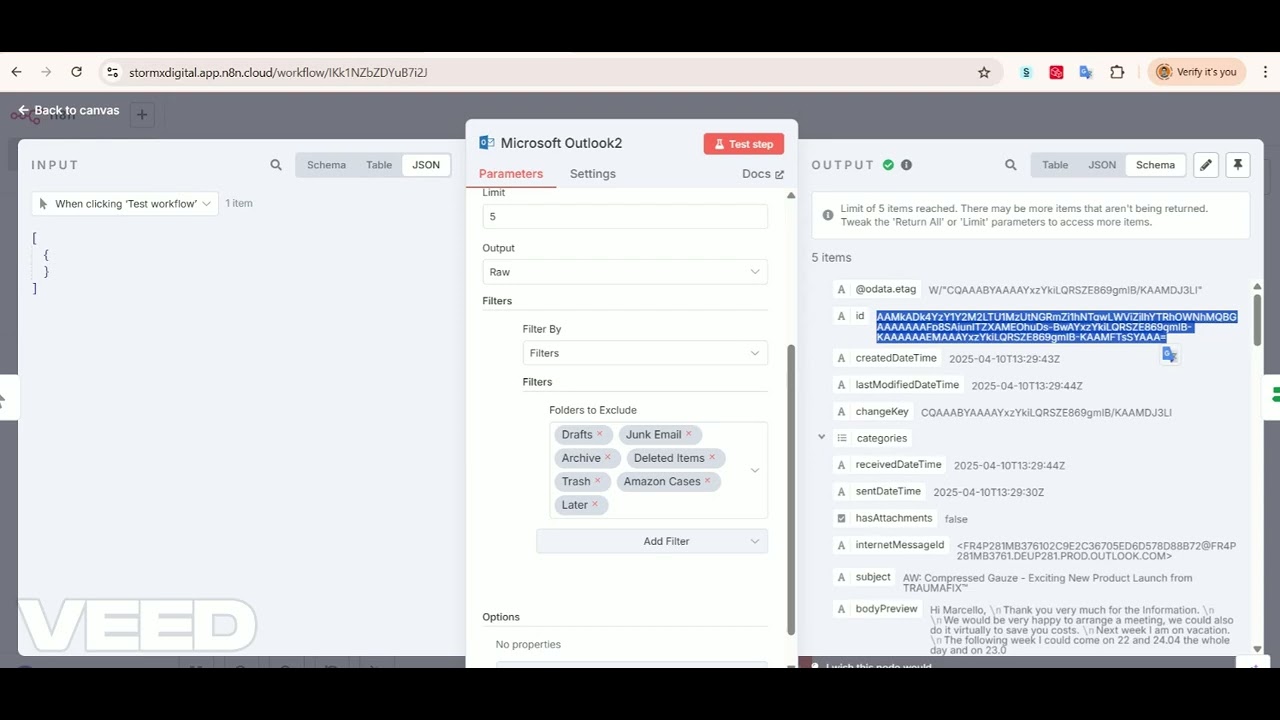Click the Limit input field
Image resolution: width=1280 pixels, height=720 pixels.
pos(625,216)
